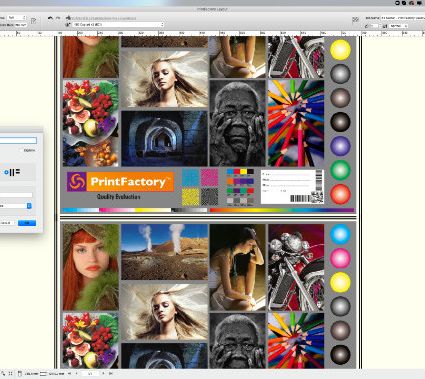Click the second-row field in the left toolbar
425x379 pixels.
click(x=20, y=25)
